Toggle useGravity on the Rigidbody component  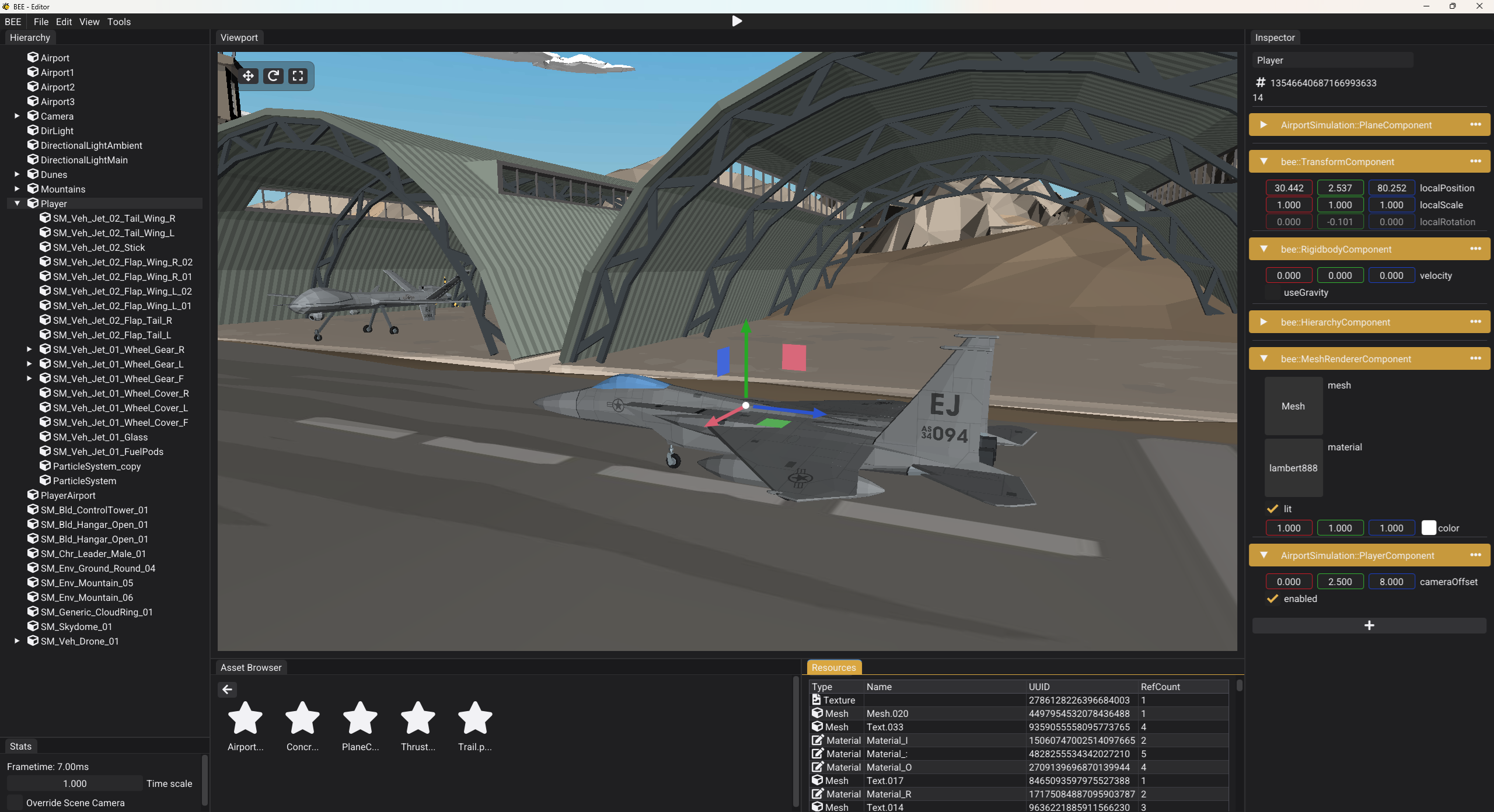[x=1272, y=292]
